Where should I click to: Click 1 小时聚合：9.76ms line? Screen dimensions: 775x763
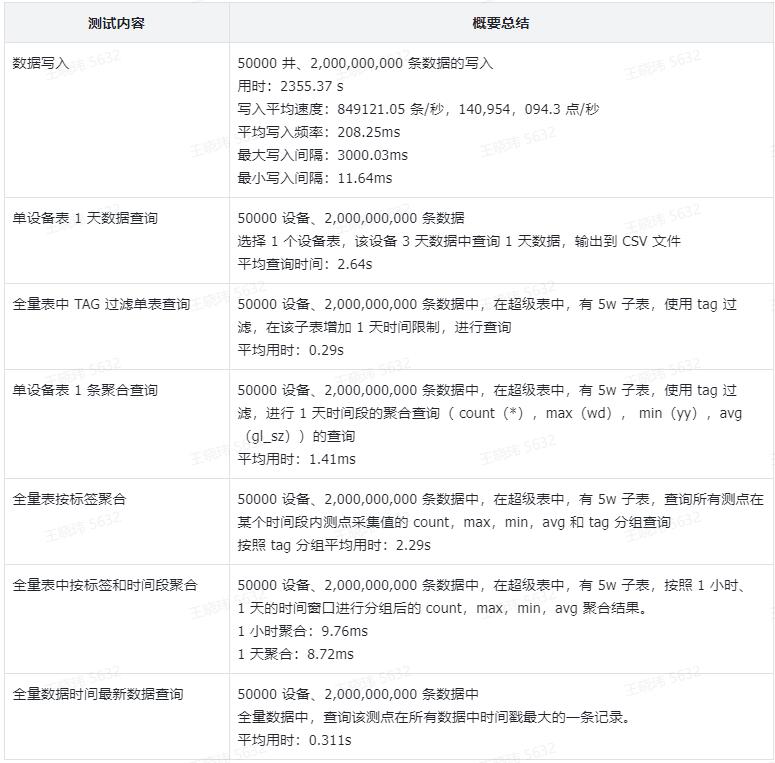click(303, 631)
